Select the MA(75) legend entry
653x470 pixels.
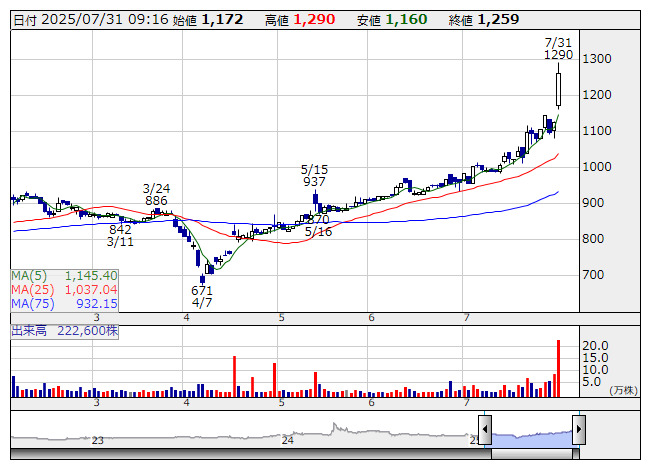pos(65,303)
